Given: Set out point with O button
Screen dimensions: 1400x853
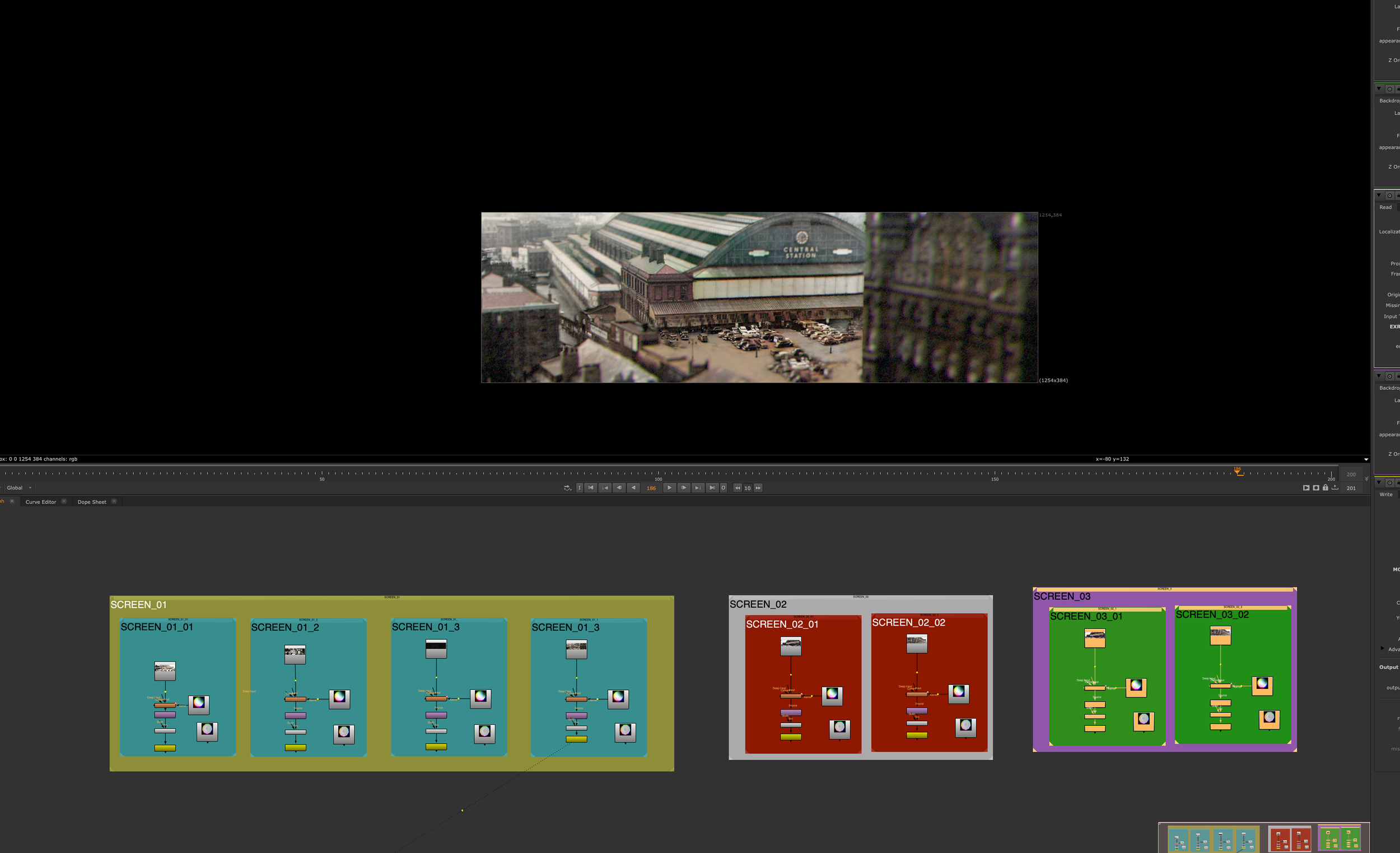Looking at the screenshot, I should pyautogui.click(x=724, y=488).
